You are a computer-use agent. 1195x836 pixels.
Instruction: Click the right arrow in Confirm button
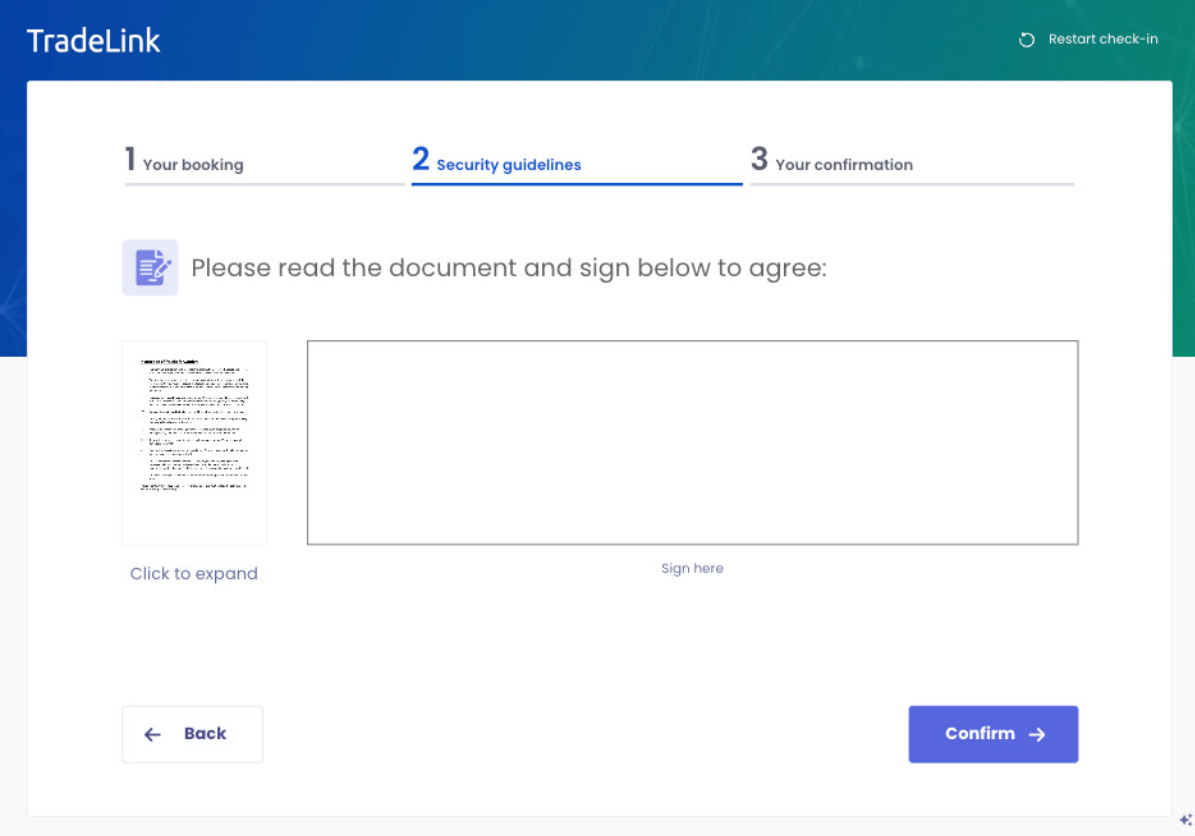(1037, 734)
